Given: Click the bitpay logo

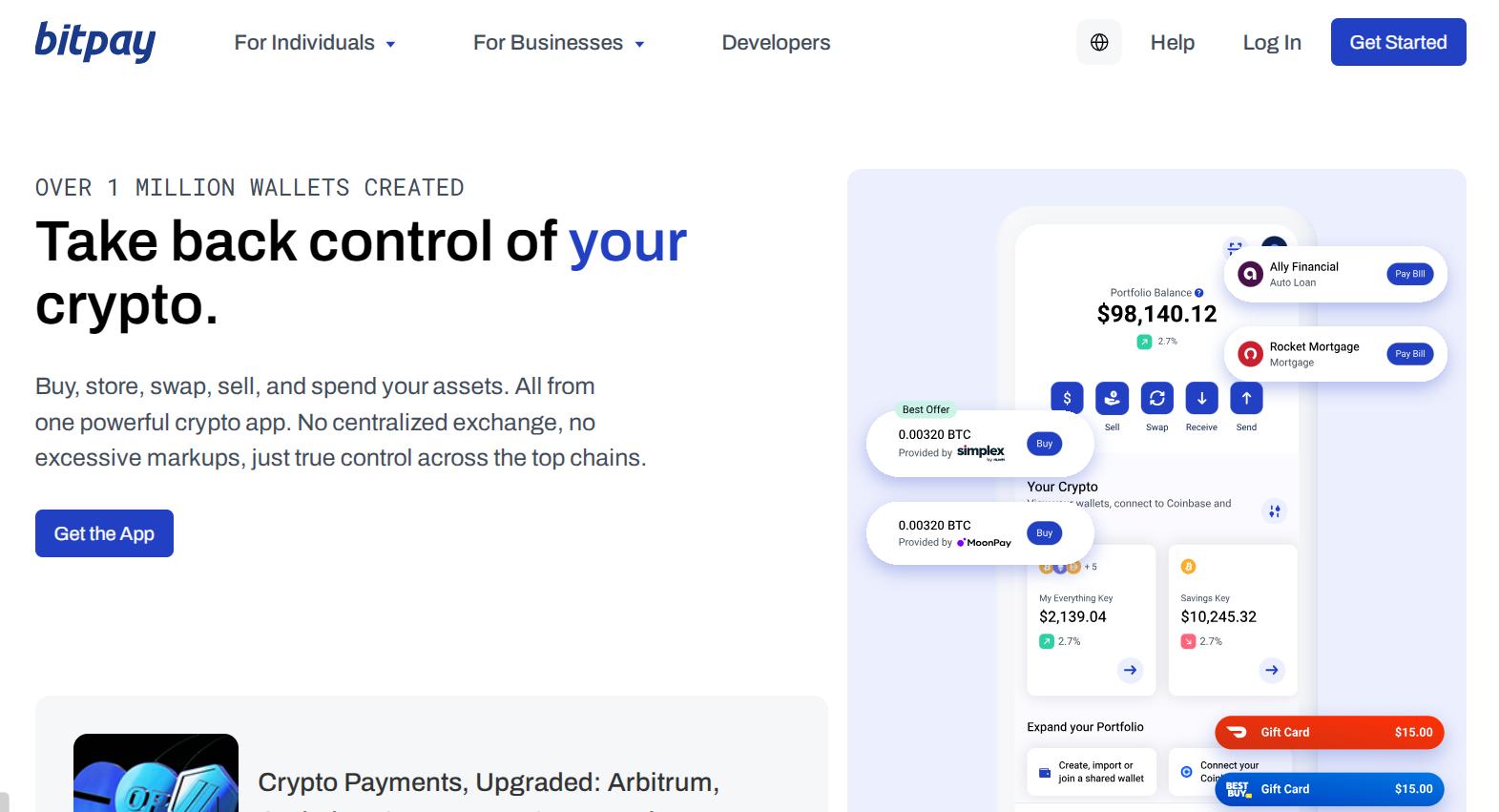Looking at the screenshot, I should tap(95, 42).
